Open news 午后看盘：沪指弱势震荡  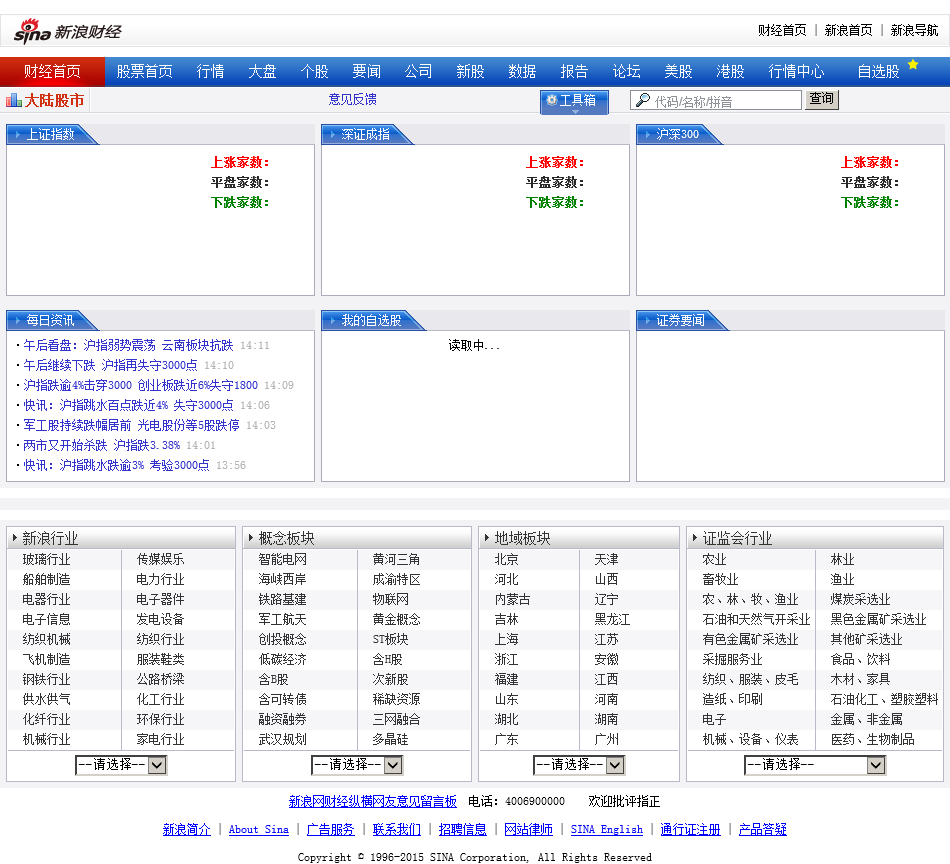pyautogui.click(x=128, y=345)
